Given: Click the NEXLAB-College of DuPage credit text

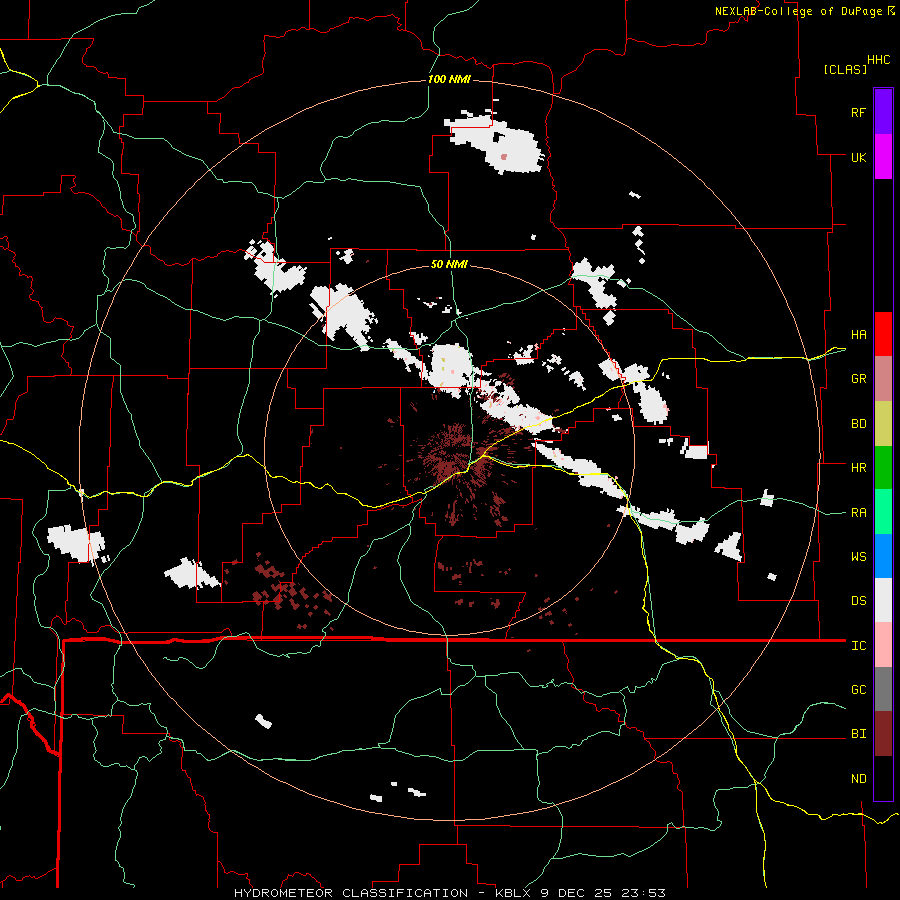Looking at the screenshot, I should click(x=798, y=11).
